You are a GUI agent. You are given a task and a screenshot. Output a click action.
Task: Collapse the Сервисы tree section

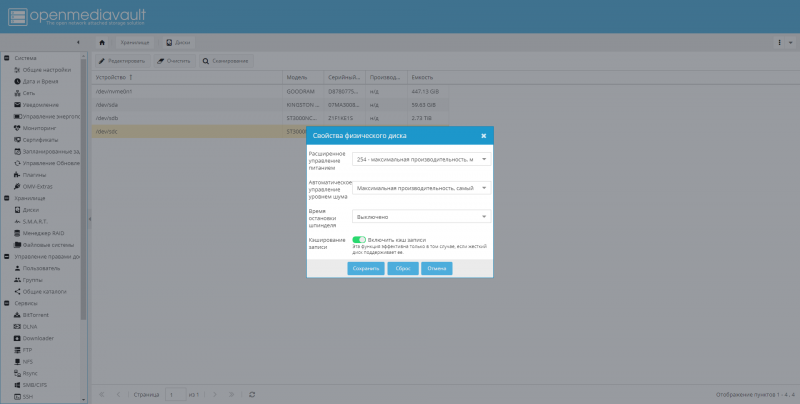click(7, 304)
